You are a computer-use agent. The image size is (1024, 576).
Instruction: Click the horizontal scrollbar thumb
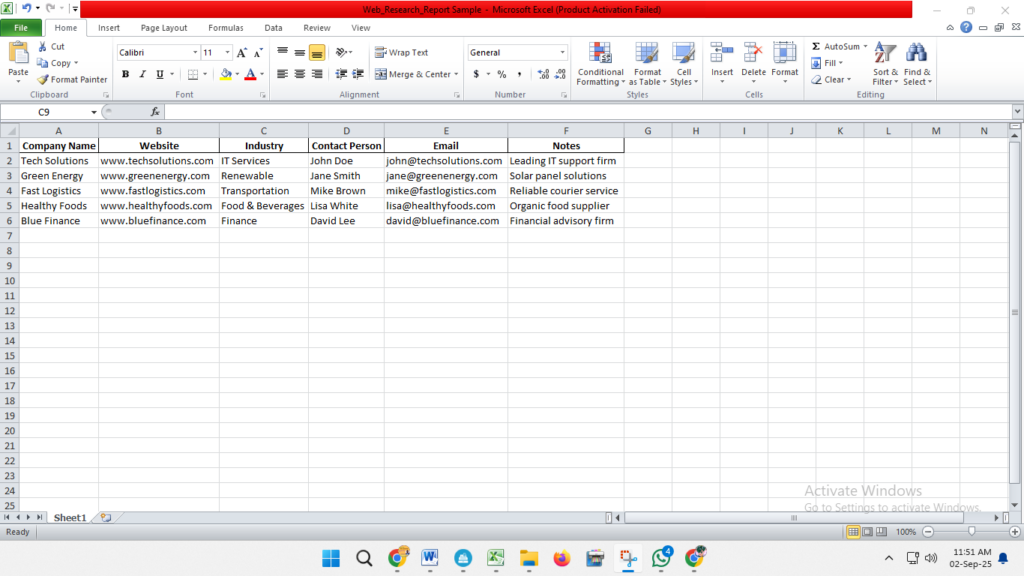(793, 517)
